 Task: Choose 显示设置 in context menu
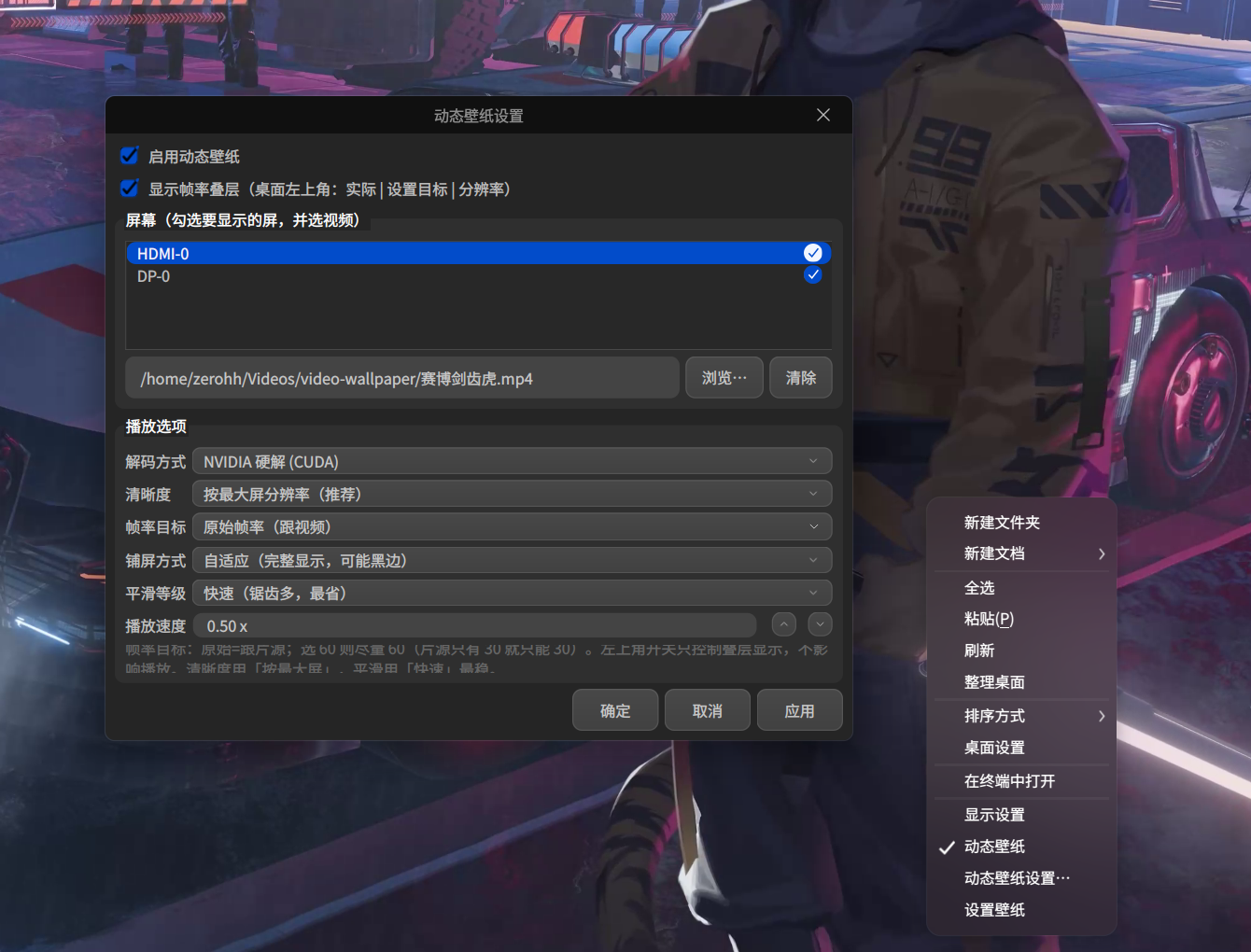pyautogui.click(x=1022, y=815)
